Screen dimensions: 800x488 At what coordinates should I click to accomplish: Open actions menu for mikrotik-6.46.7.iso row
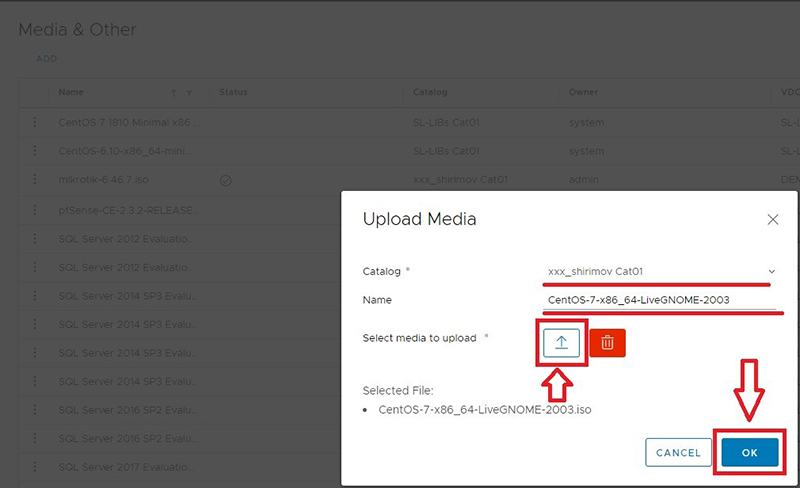point(35,179)
